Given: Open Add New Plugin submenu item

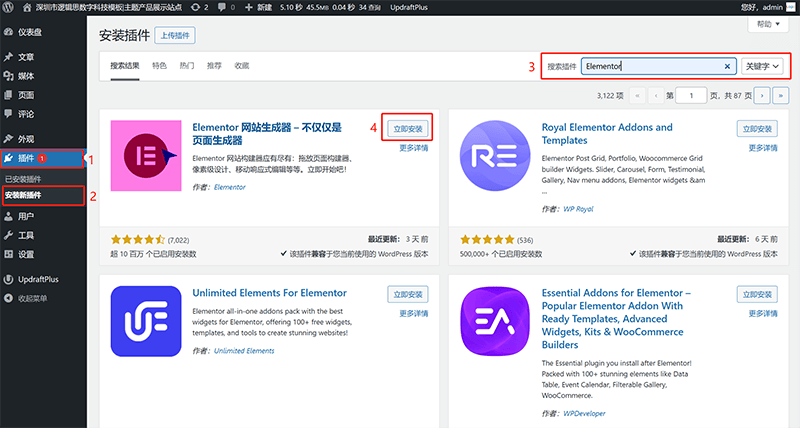Looking at the screenshot, I should coord(23,195).
